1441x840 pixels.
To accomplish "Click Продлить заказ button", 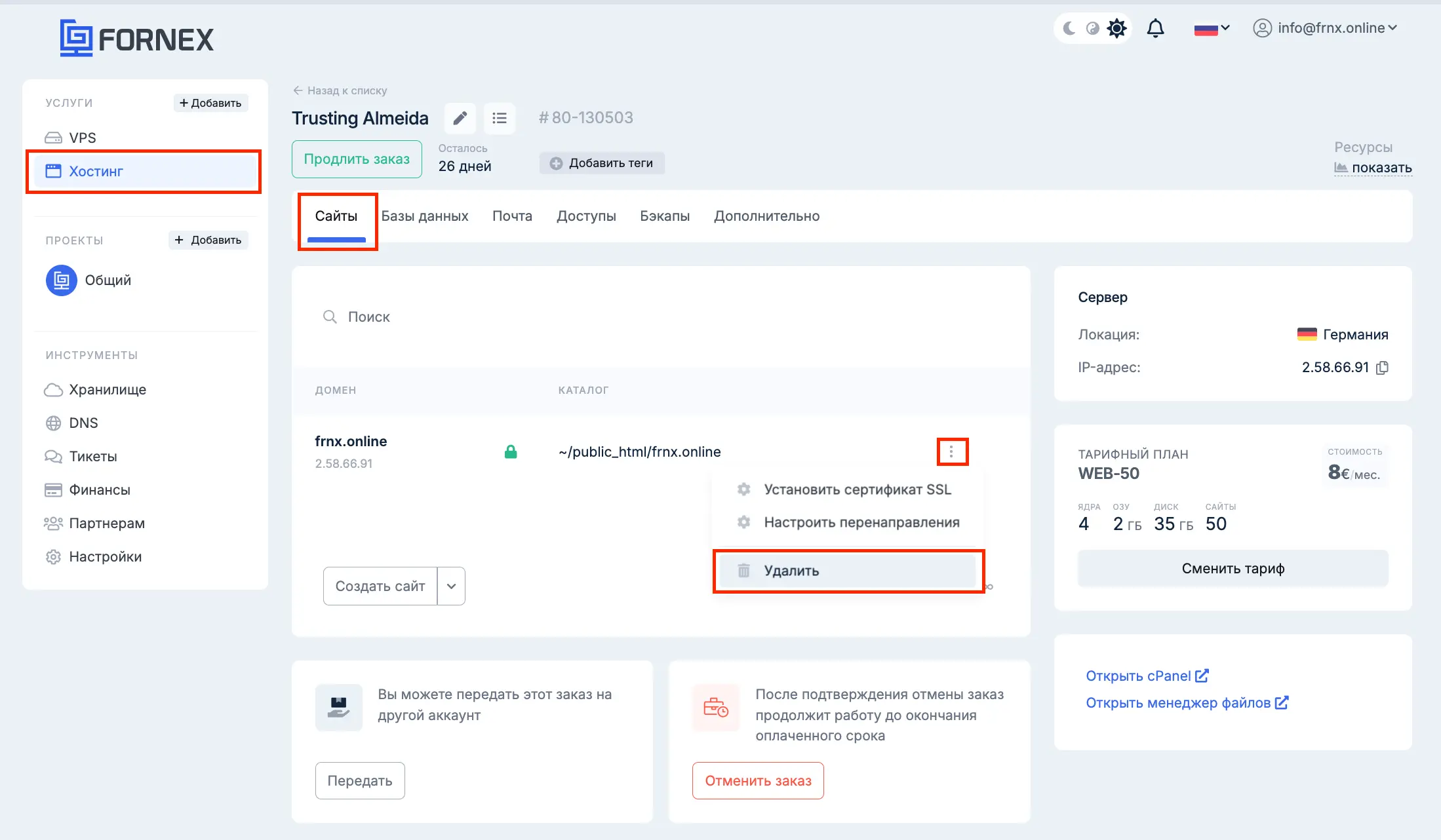I will click(x=357, y=159).
